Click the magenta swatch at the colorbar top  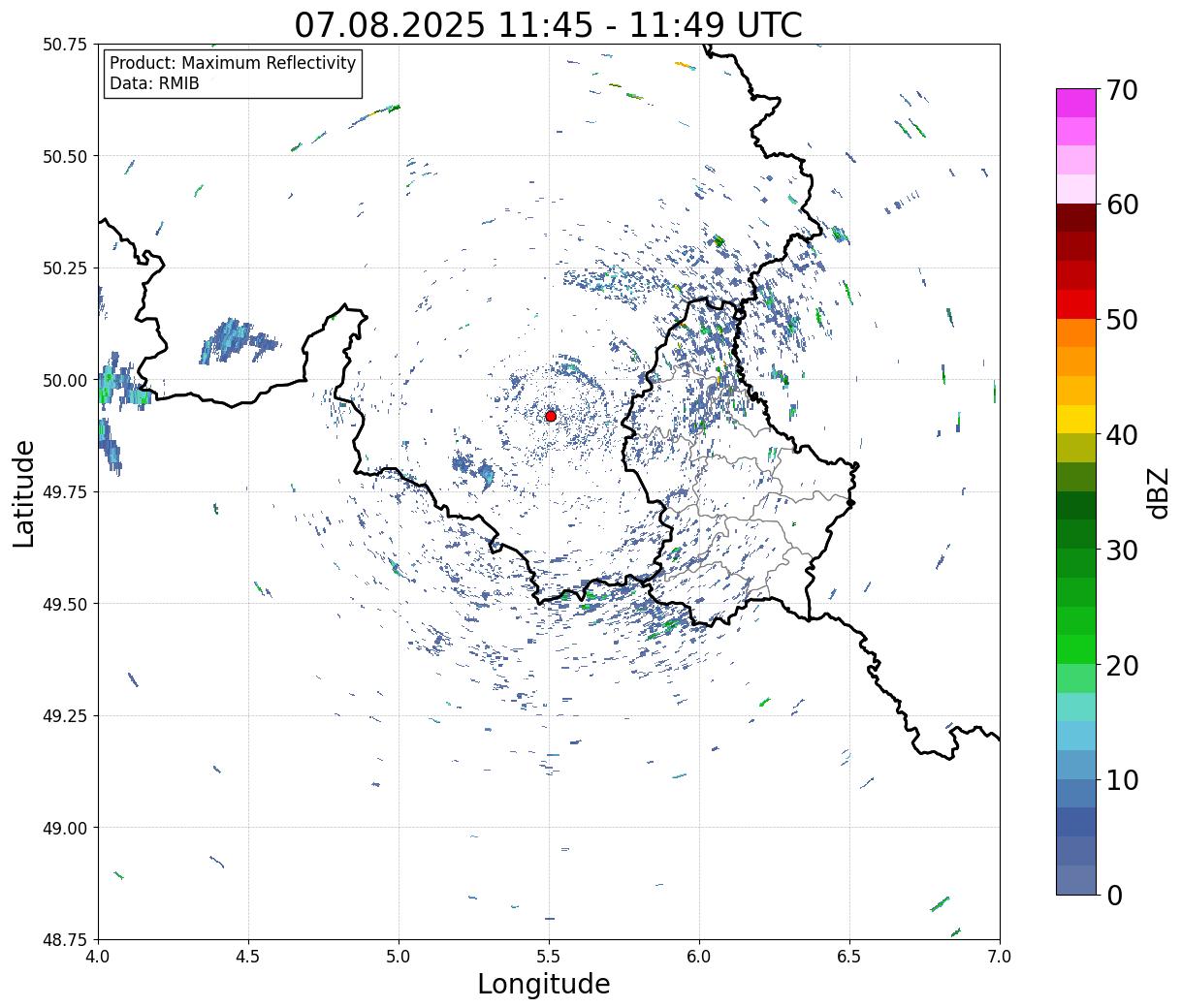1076,103
